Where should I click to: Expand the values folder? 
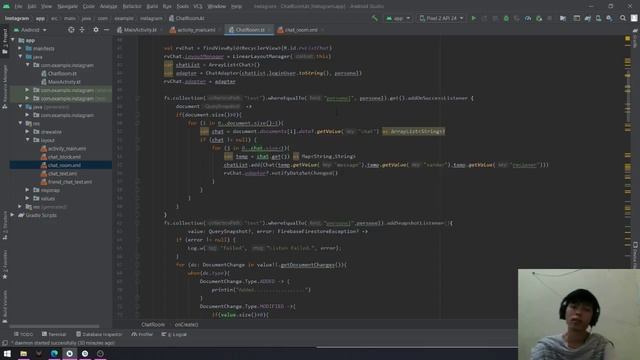(x=28, y=198)
